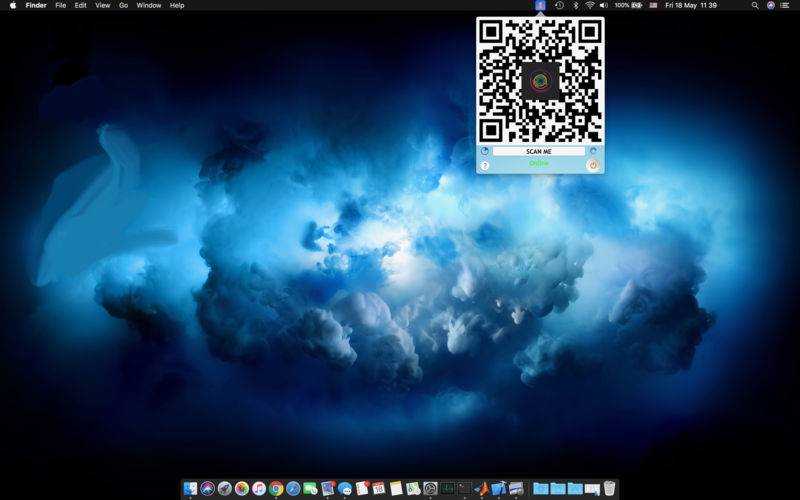Open the Go menu
Screen dimensions: 800x500
click(x=123, y=5)
